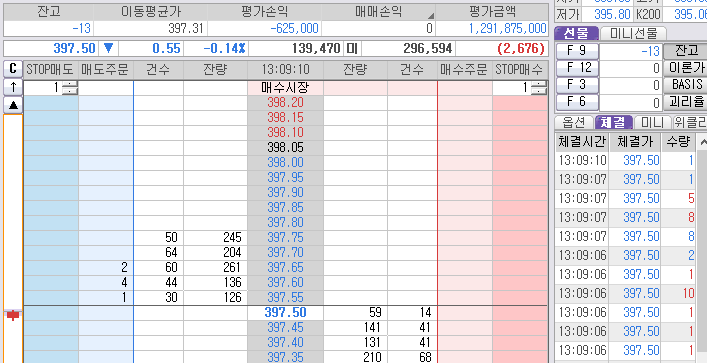Click the bid 잔량 cell showing 210

pos(355,357)
